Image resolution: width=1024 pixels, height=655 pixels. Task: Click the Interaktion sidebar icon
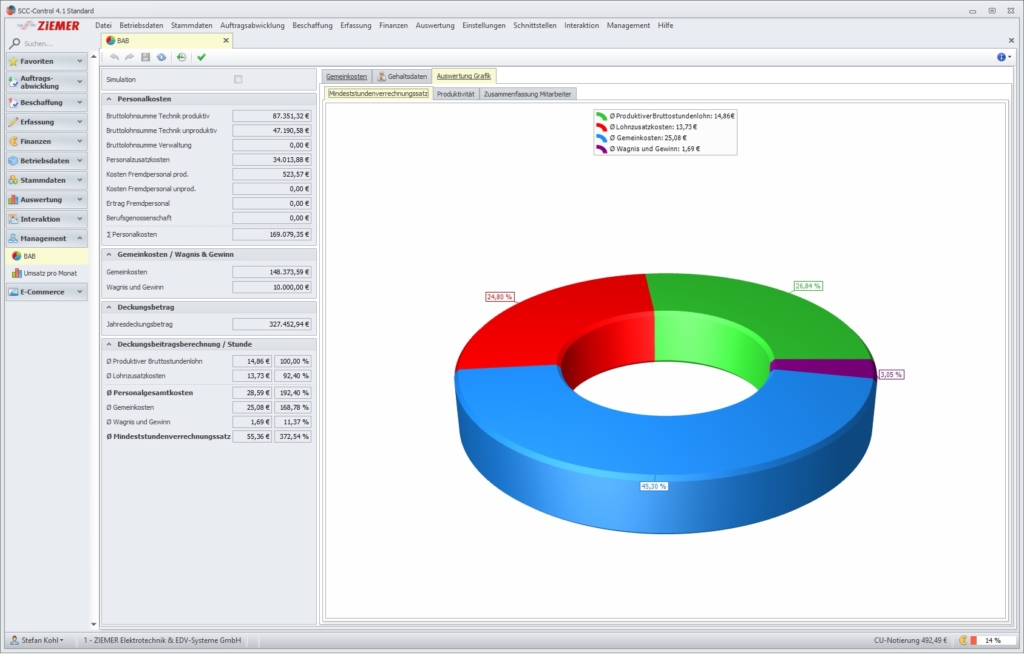point(13,219)
